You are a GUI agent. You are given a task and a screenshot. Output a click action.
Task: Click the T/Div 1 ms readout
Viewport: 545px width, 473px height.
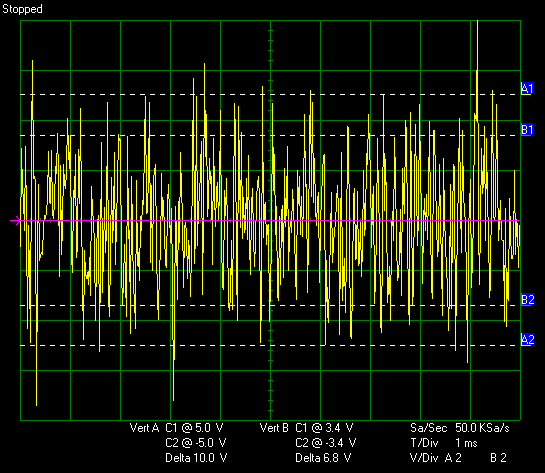[444, 443]
